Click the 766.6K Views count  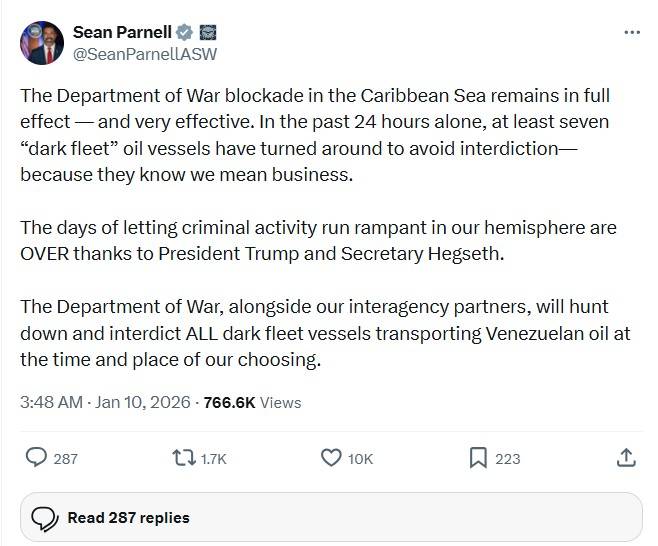point(252,402)
